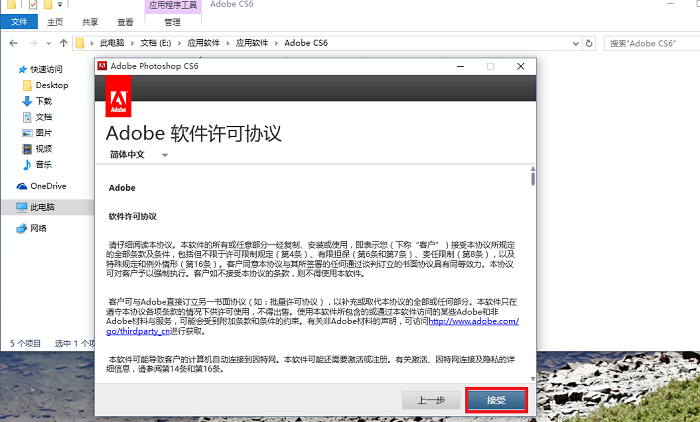Accept the Adobe license agreement
Image resolution: width=700 pixels, height=422 pixels.
pos(496,400)
